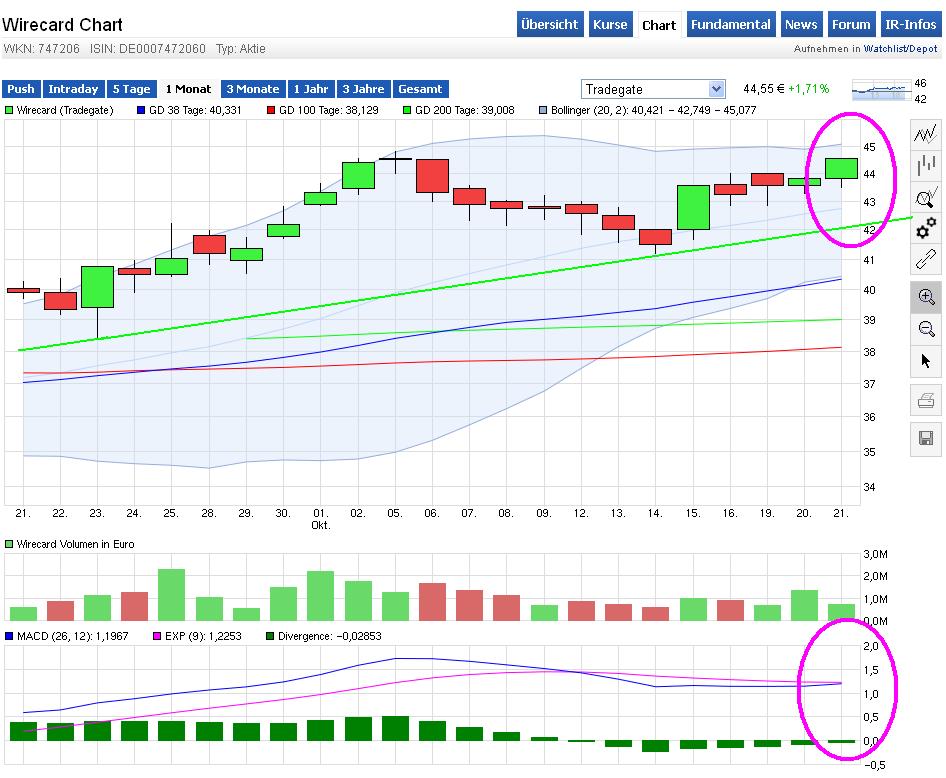
Task: Click the GD 38 Tage blue swatch
Action: pos(141,110)
